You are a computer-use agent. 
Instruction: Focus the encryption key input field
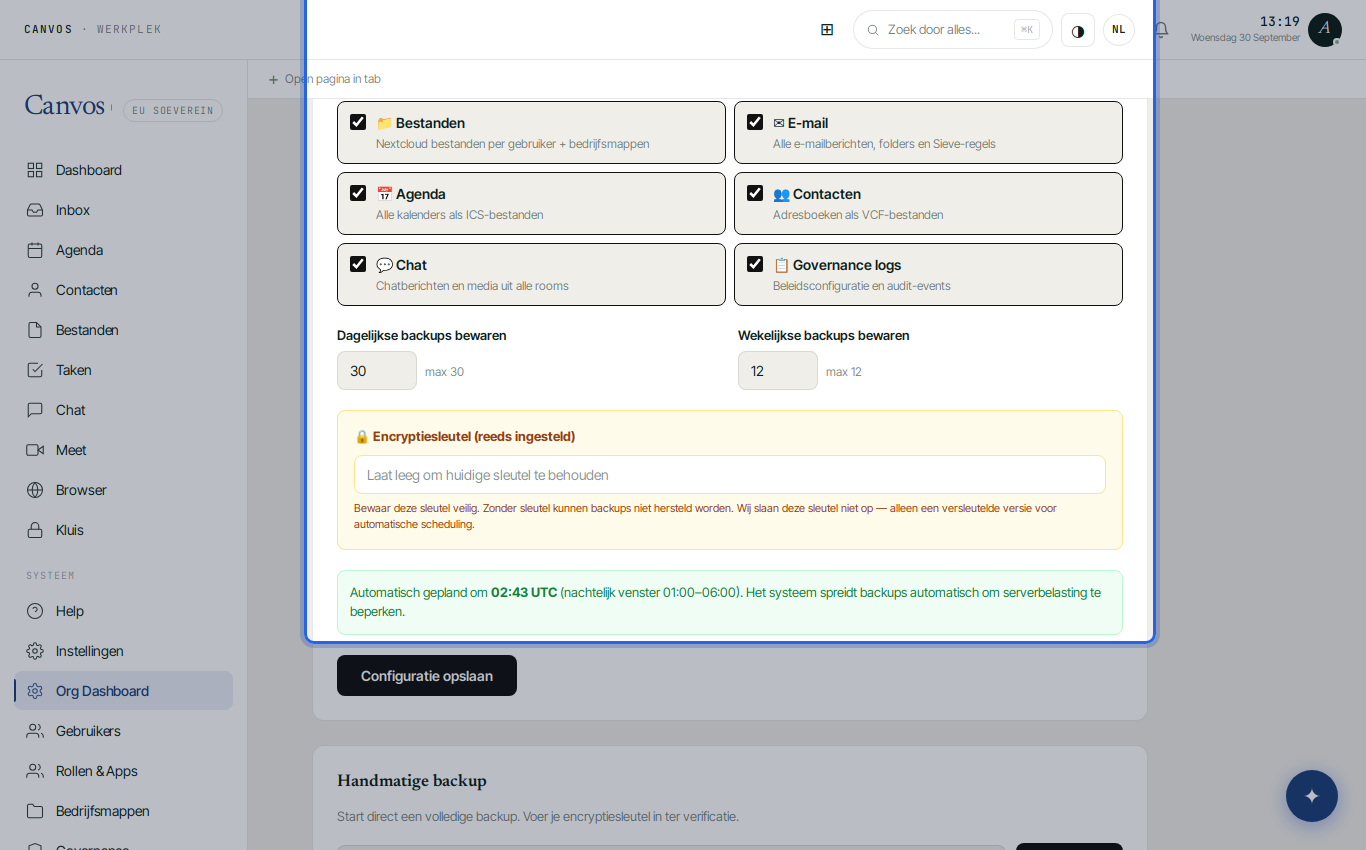[730, 475]
